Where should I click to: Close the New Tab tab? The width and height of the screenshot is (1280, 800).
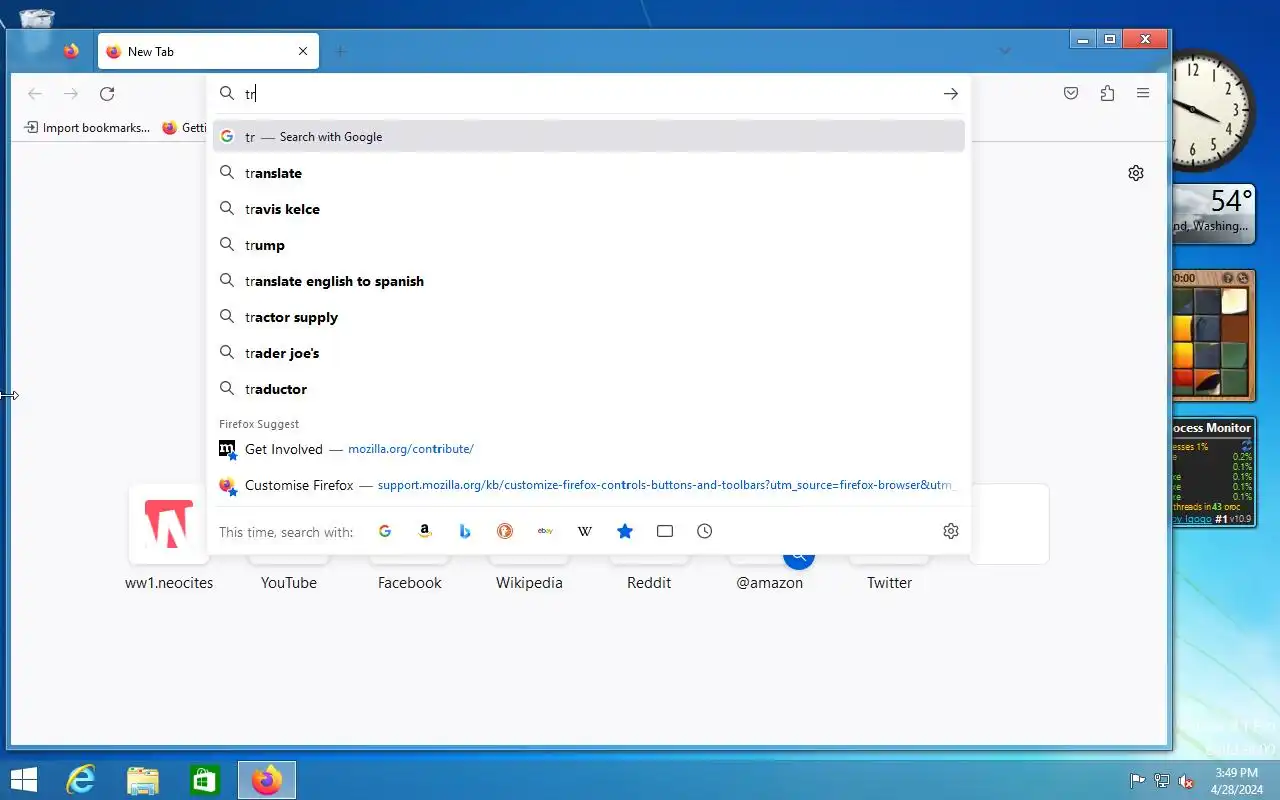(x=303, y=51)
